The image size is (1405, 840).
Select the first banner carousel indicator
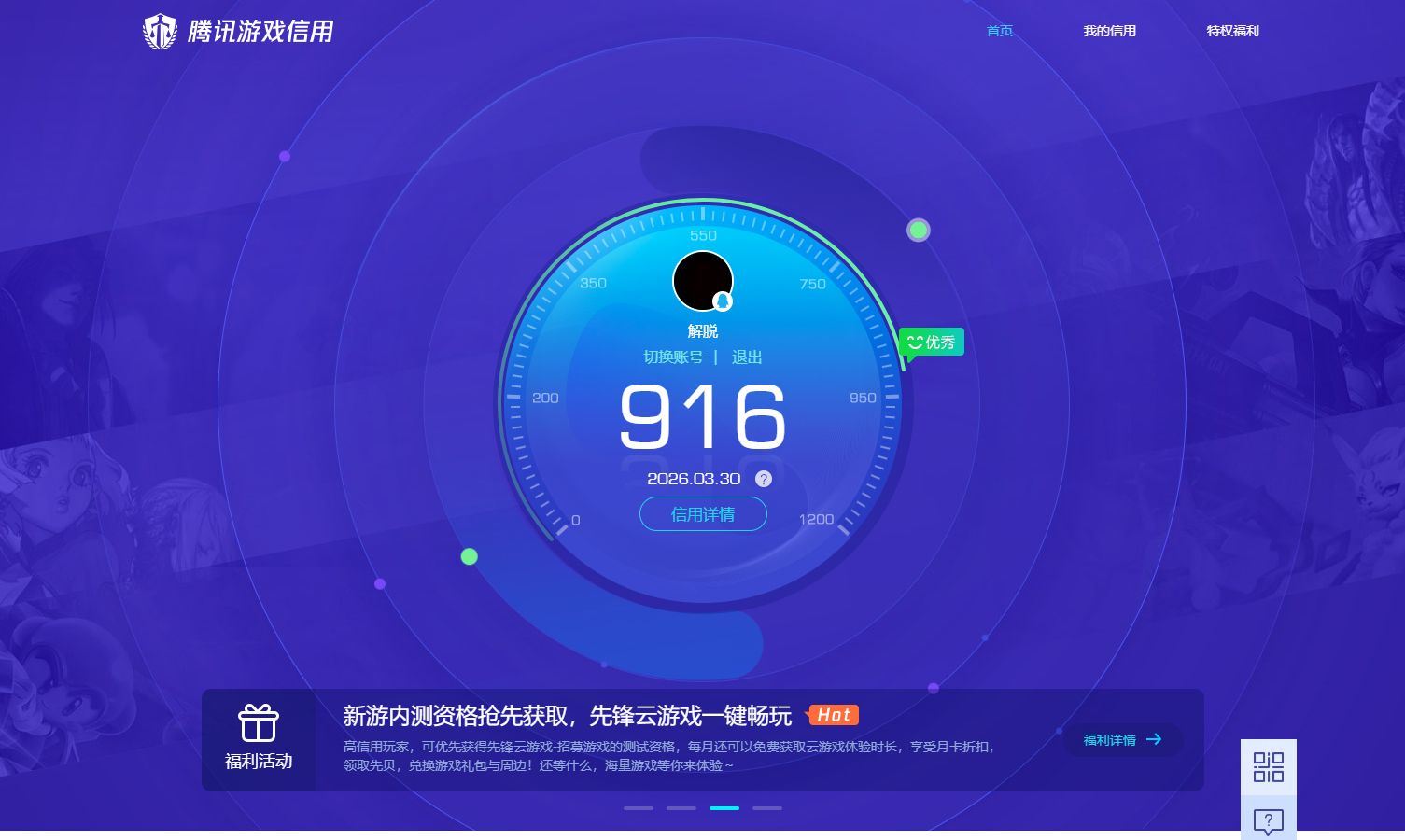639,808
